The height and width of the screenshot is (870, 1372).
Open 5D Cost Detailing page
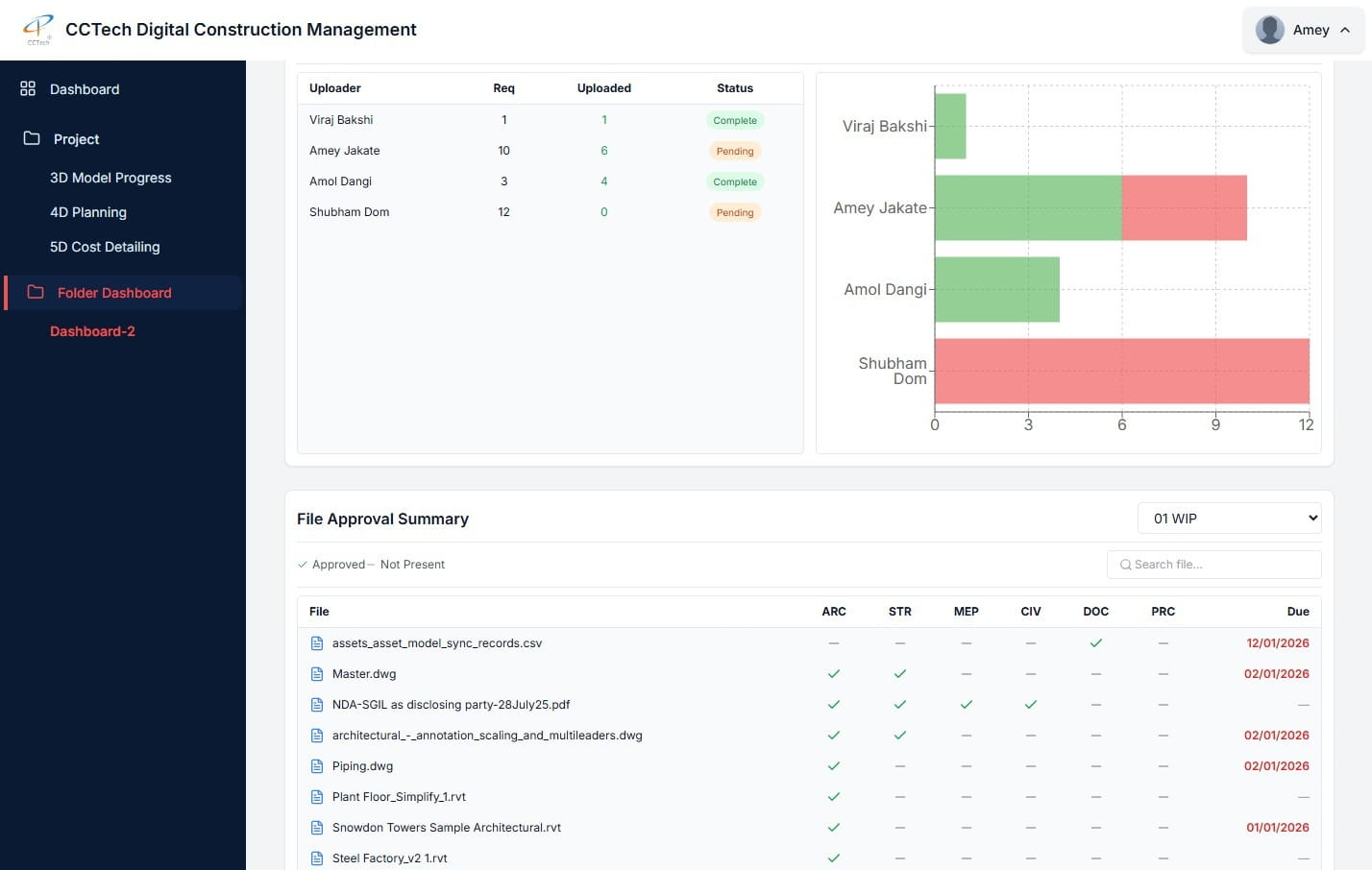click(105, 247)
